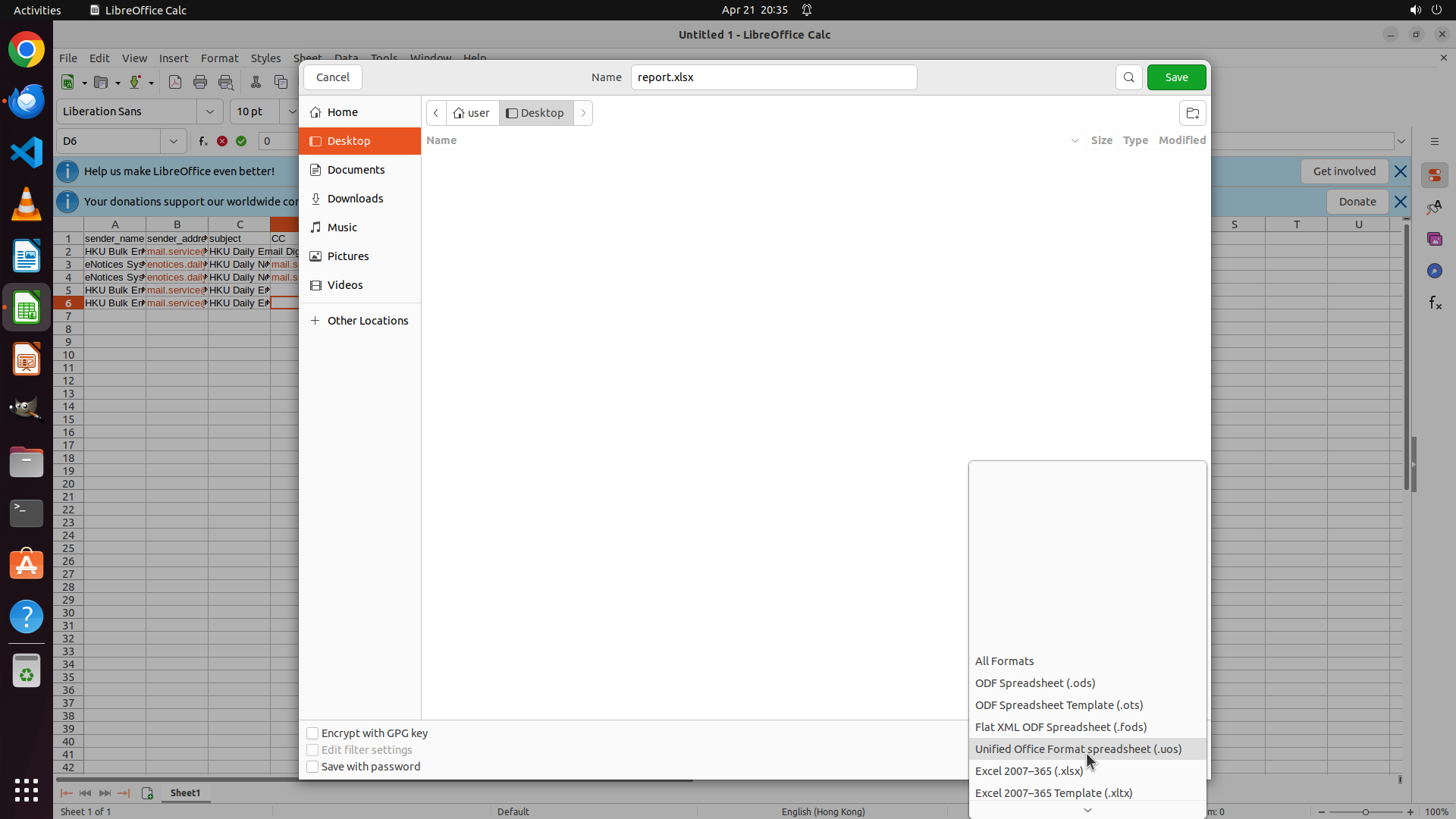Open Downloads in the places sidebar
The width and height of the screenshot is (1456, 819).
pos(355,199)
